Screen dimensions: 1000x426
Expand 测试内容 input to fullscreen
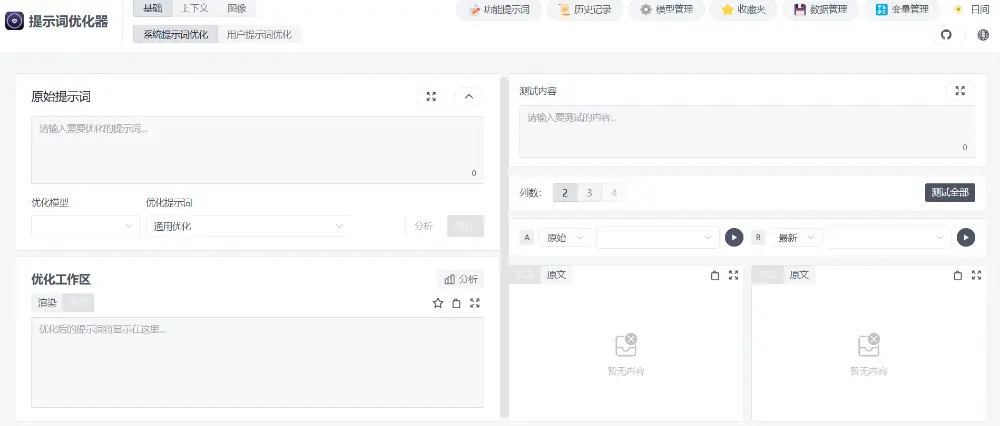tap(959, 91)
